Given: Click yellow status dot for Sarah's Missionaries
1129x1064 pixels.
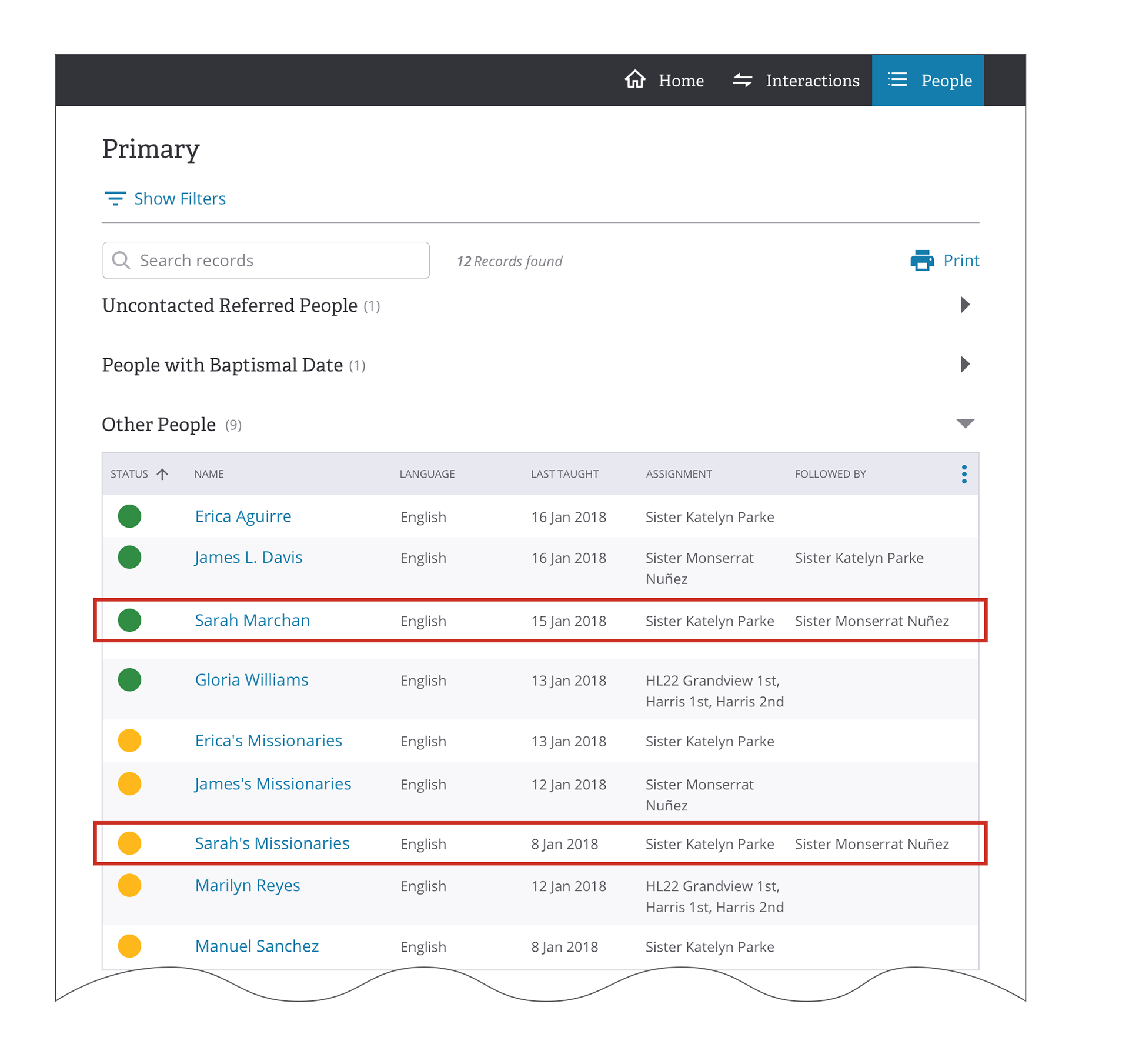Looking at the screenshot, I should (129, 843).
